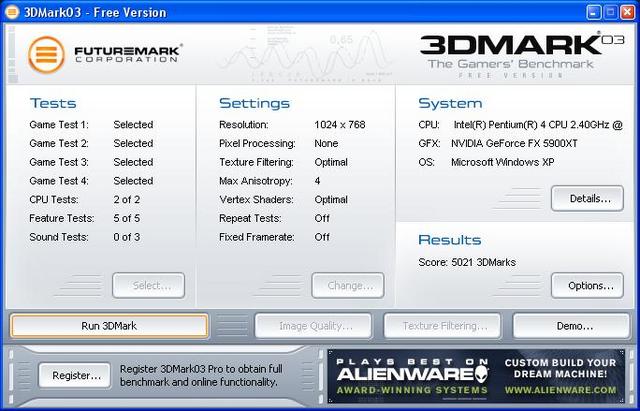Open system Details
Viewport: 640px width, 411px height.
pos(587,199)
